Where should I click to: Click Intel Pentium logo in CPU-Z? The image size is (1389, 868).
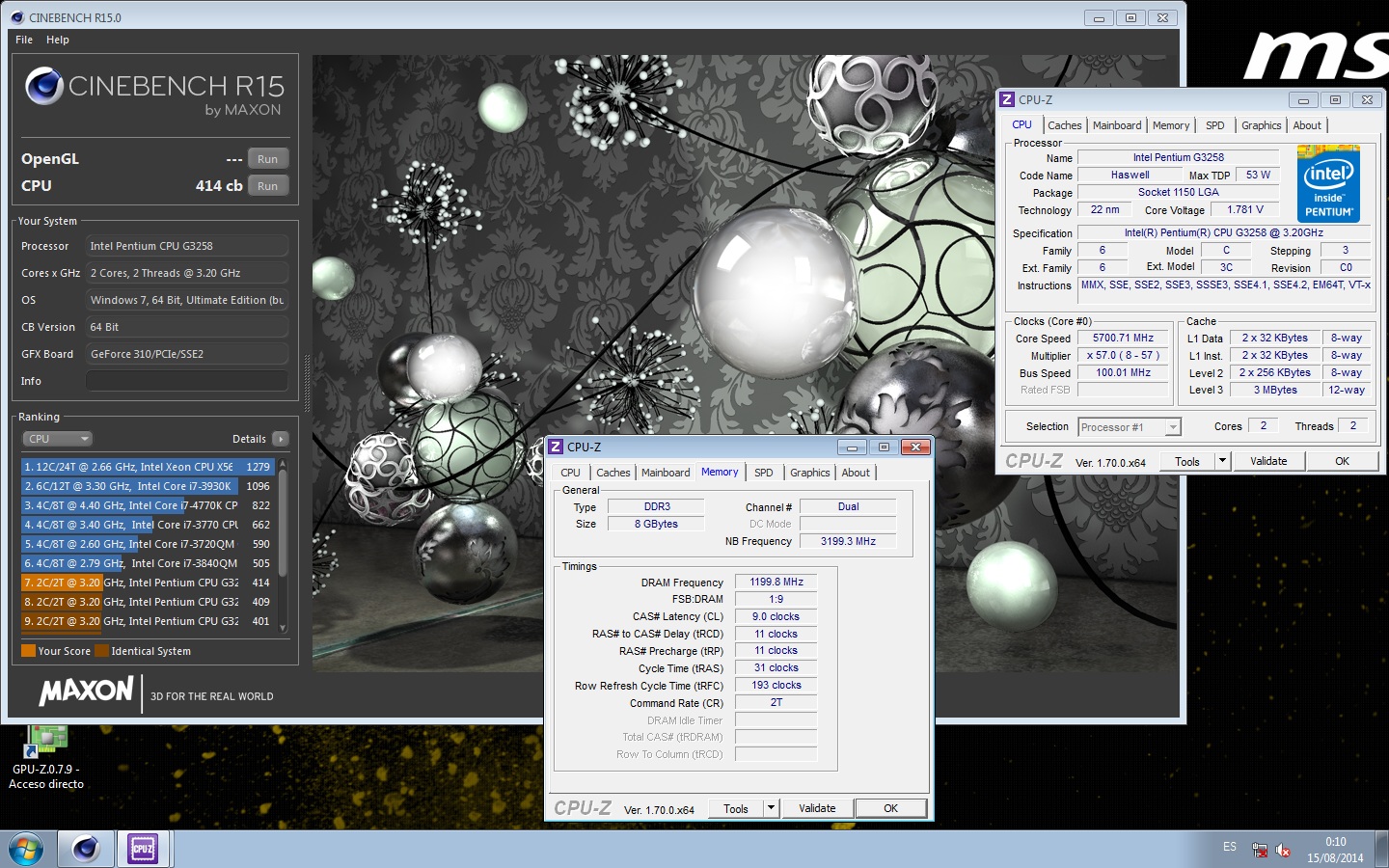pos(1328,183)
